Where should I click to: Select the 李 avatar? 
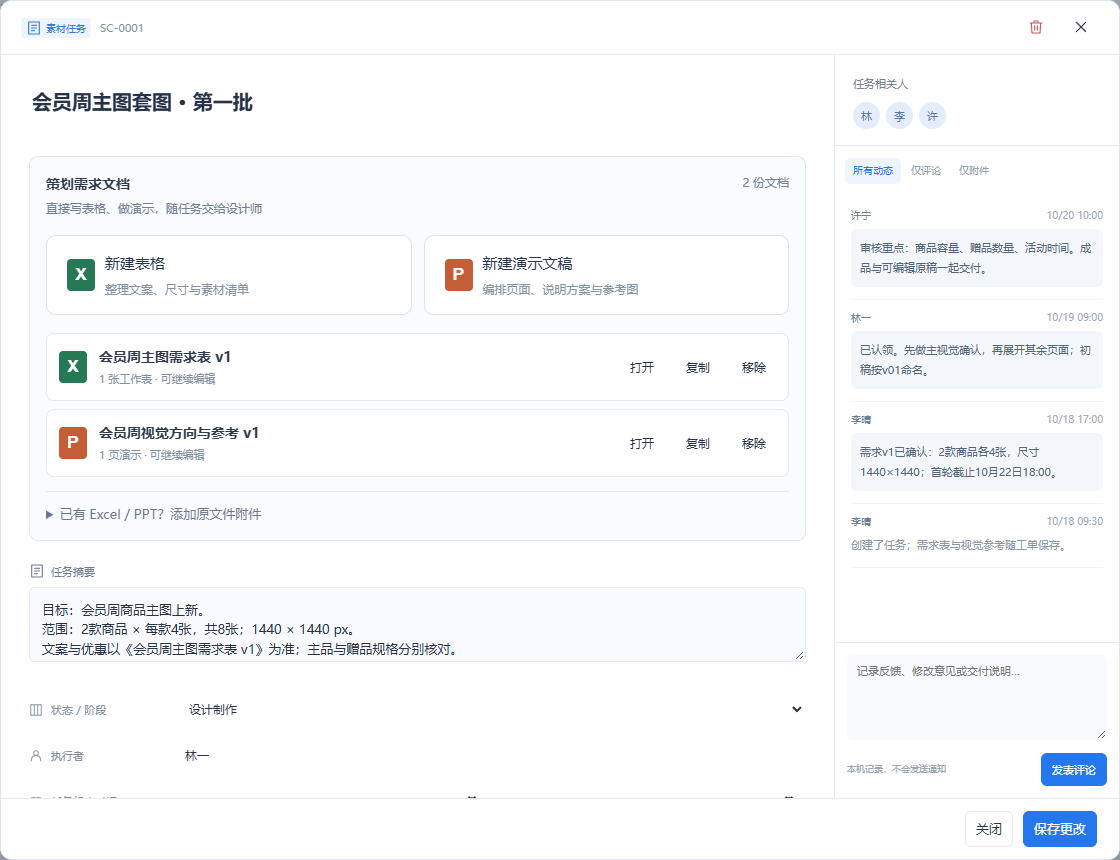(899, 116)
